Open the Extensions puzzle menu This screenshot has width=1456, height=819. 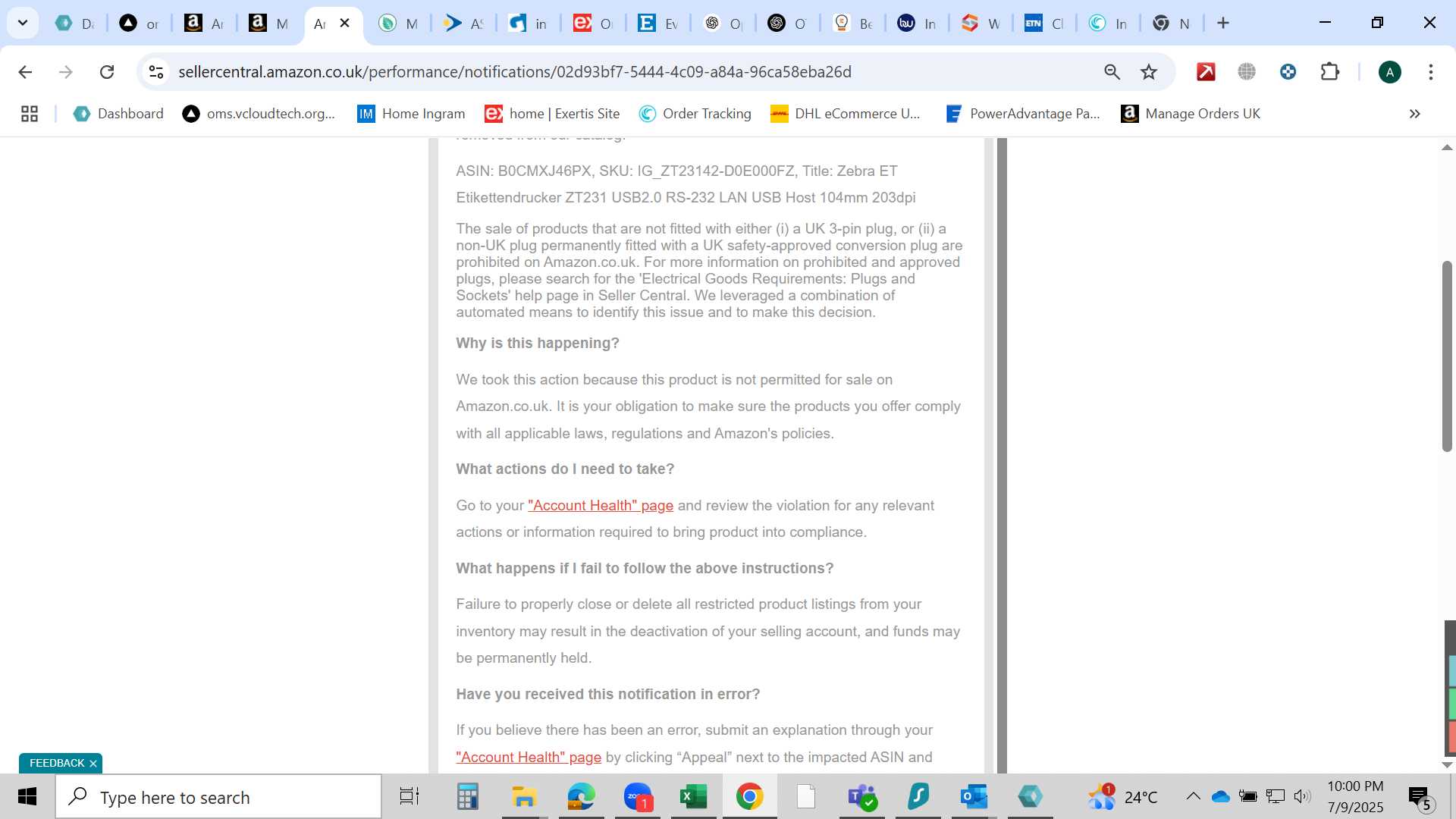pyautogui.click(x=1330, y=72)
